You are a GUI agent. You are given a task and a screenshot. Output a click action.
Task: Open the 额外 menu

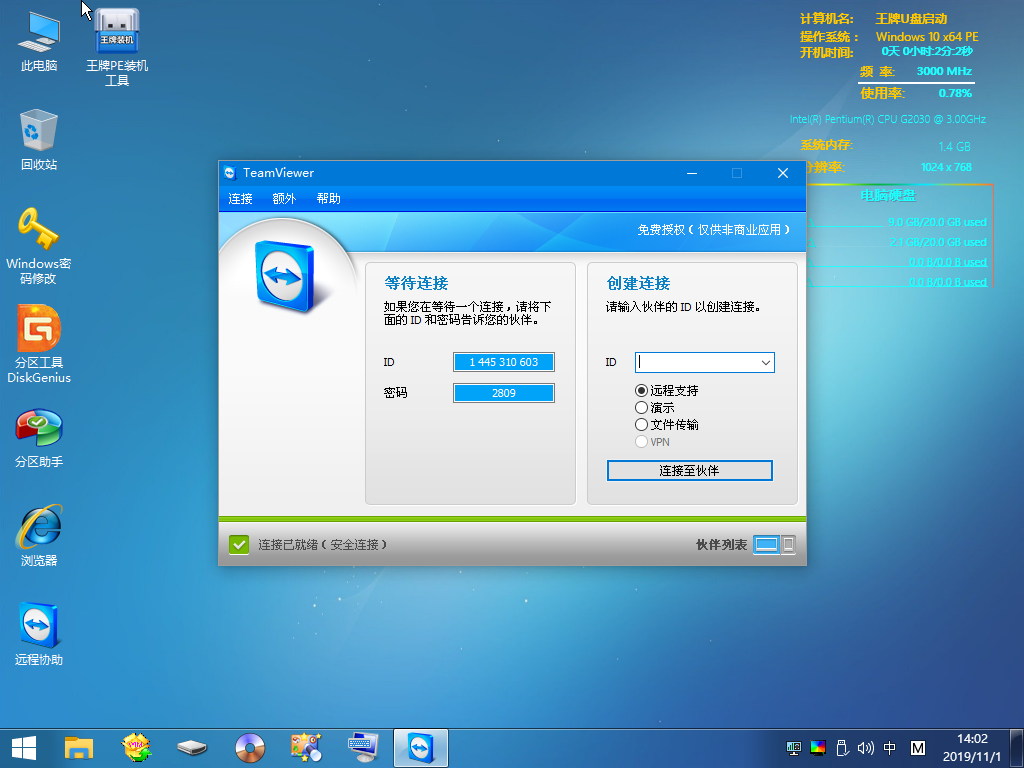[284, 199]
